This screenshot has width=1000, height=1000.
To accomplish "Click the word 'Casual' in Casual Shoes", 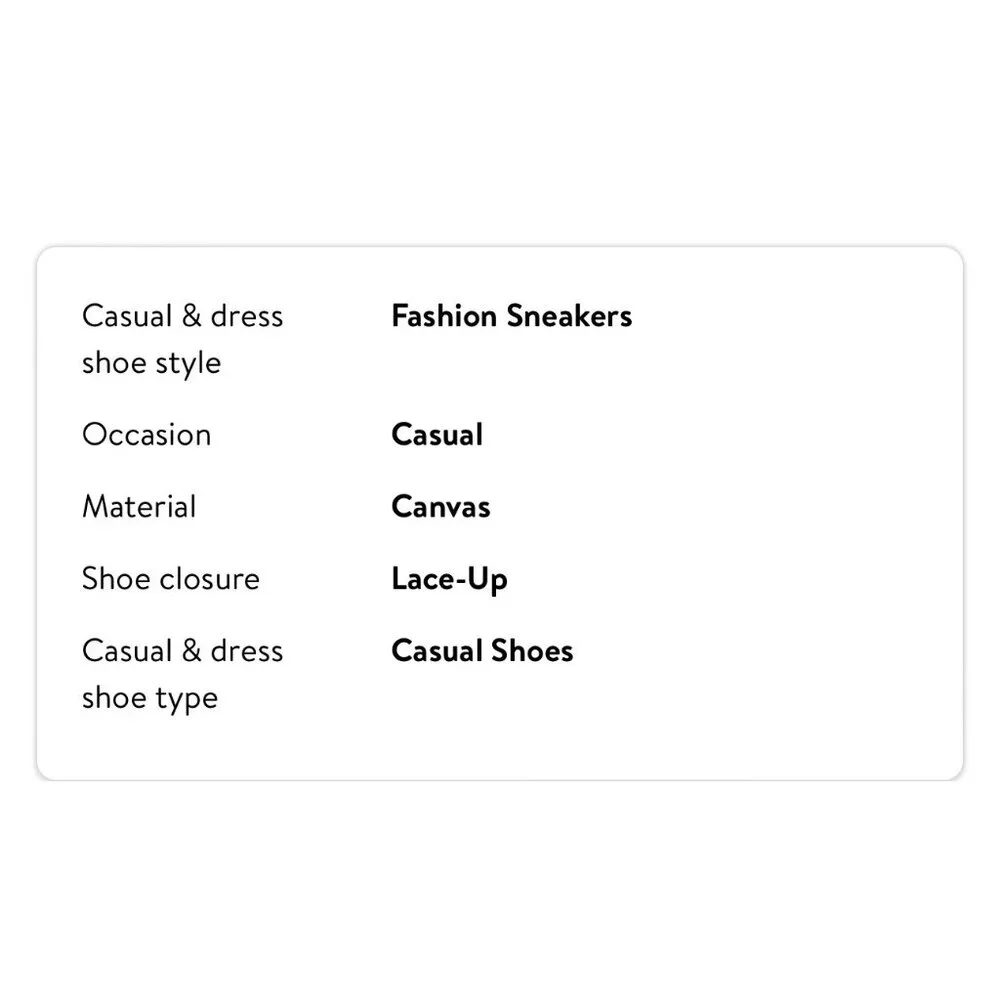I will click(x=437, y=651).
